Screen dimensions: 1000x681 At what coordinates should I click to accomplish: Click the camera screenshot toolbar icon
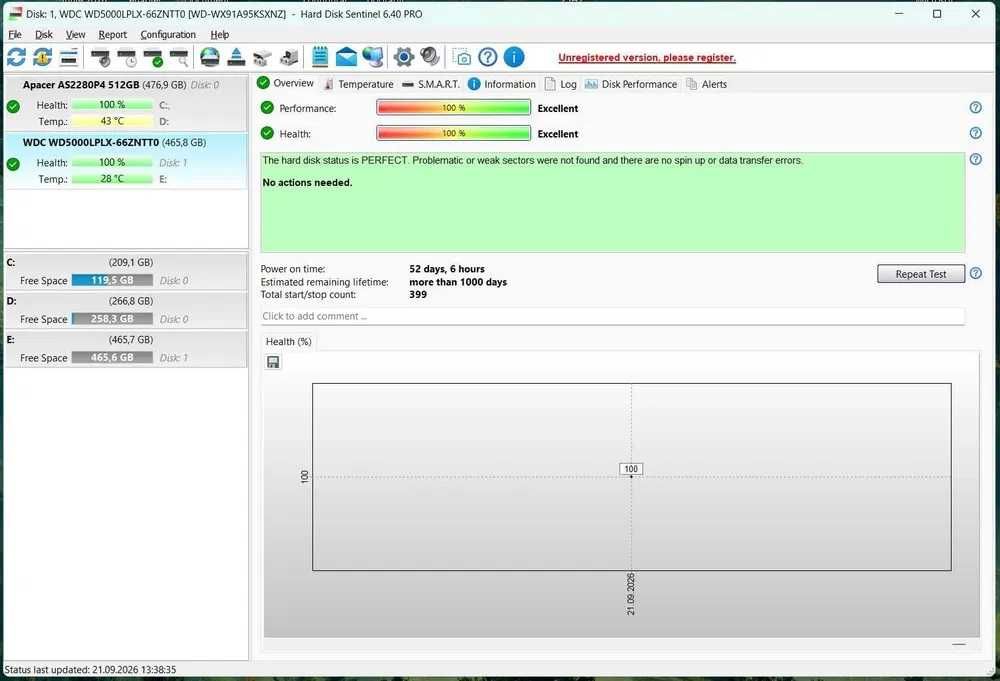coord(462,57)
